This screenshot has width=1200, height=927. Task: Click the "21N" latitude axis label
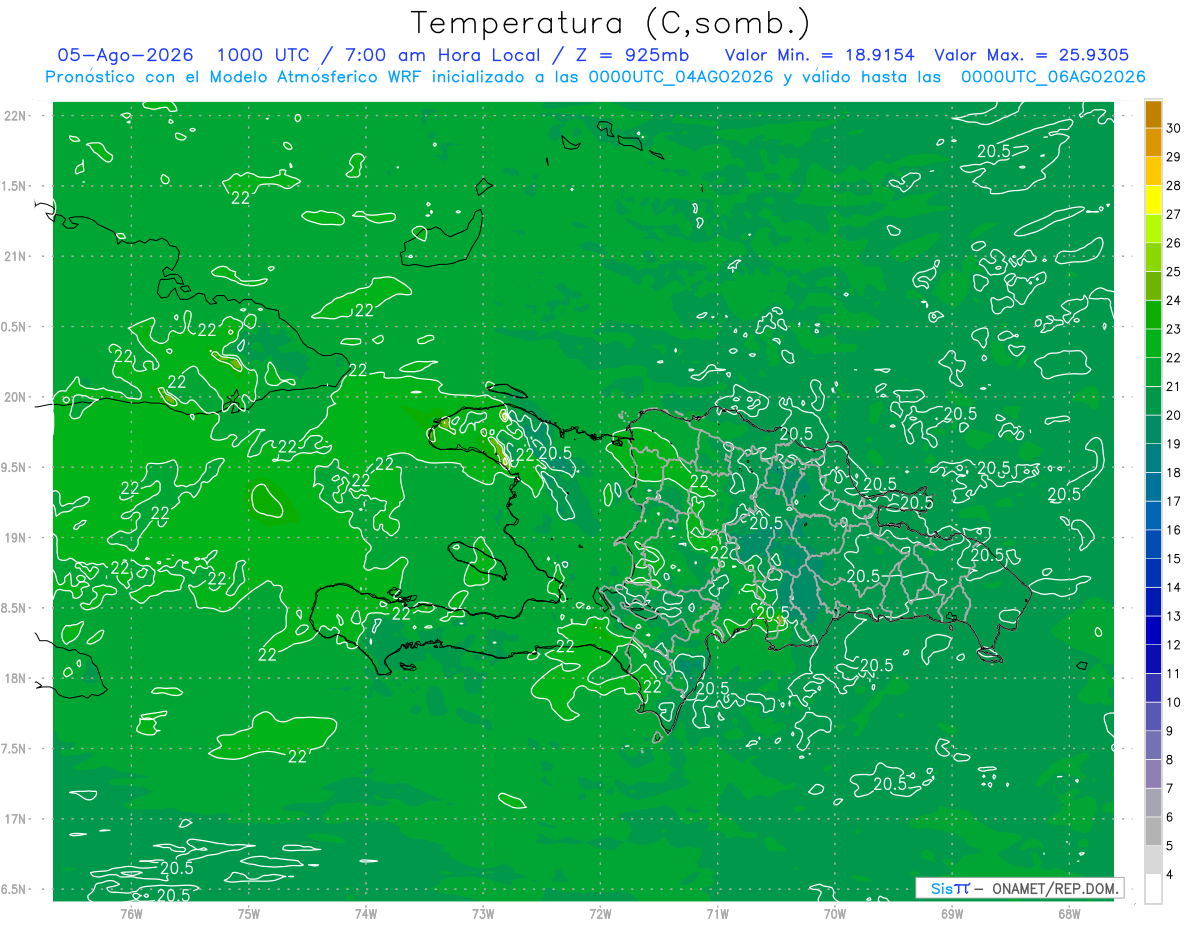pos(16,257)
